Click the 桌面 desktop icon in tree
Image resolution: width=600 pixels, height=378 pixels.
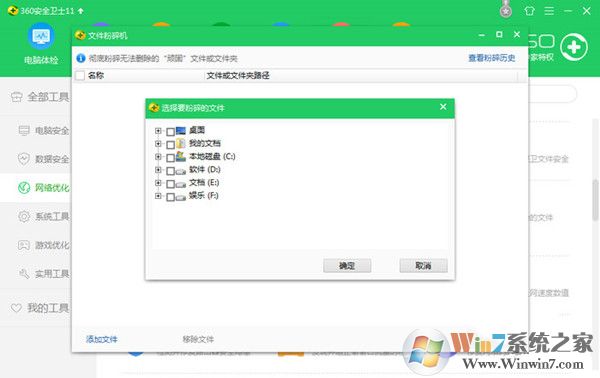point(181,130)
